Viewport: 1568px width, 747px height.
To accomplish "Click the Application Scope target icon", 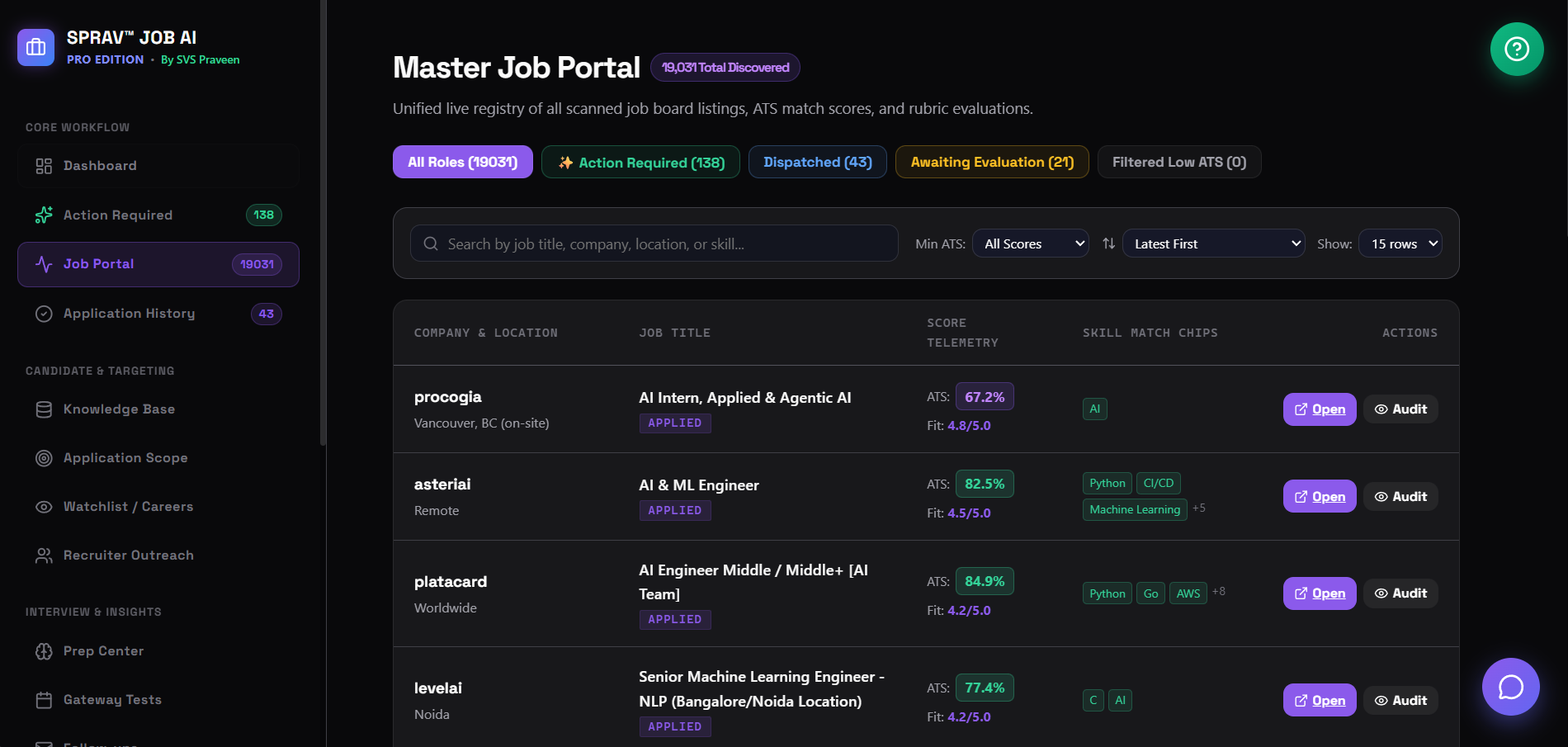I will coord(44,458).
